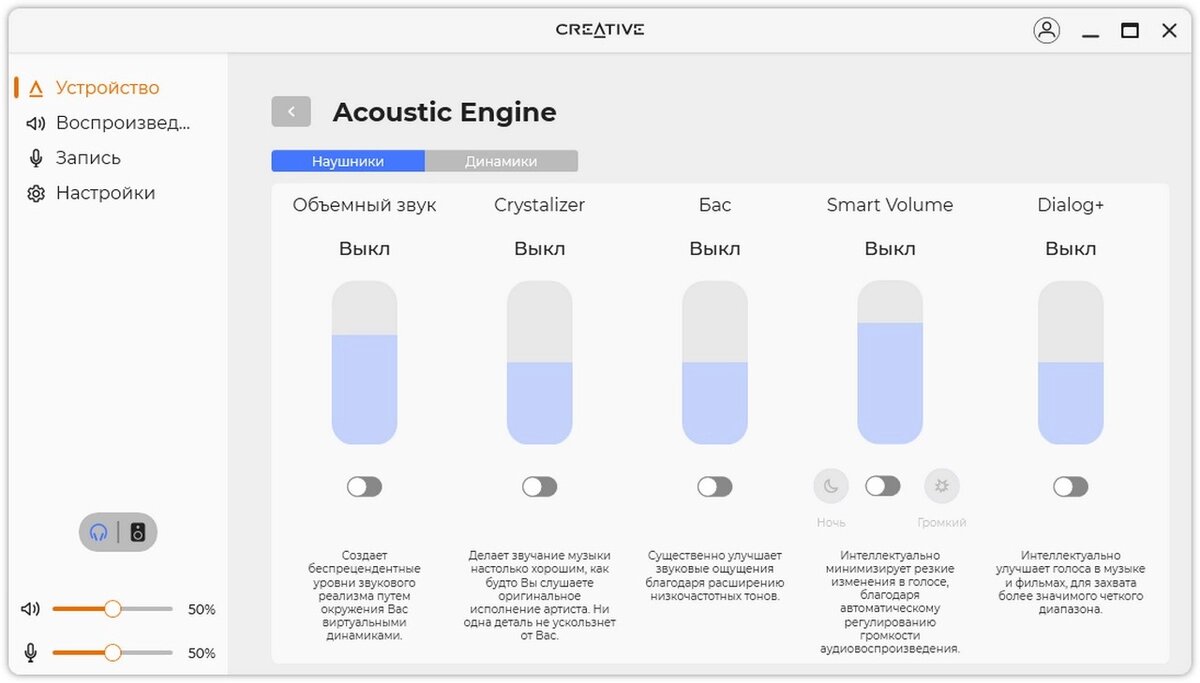Switch to the Динамики tab

coord(501,161)
